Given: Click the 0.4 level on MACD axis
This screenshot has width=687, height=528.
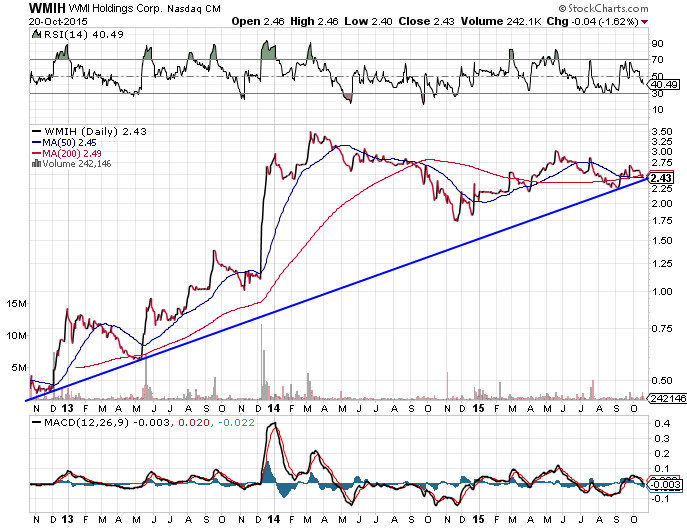Looking at the screenshot, I should click(662, 423).
